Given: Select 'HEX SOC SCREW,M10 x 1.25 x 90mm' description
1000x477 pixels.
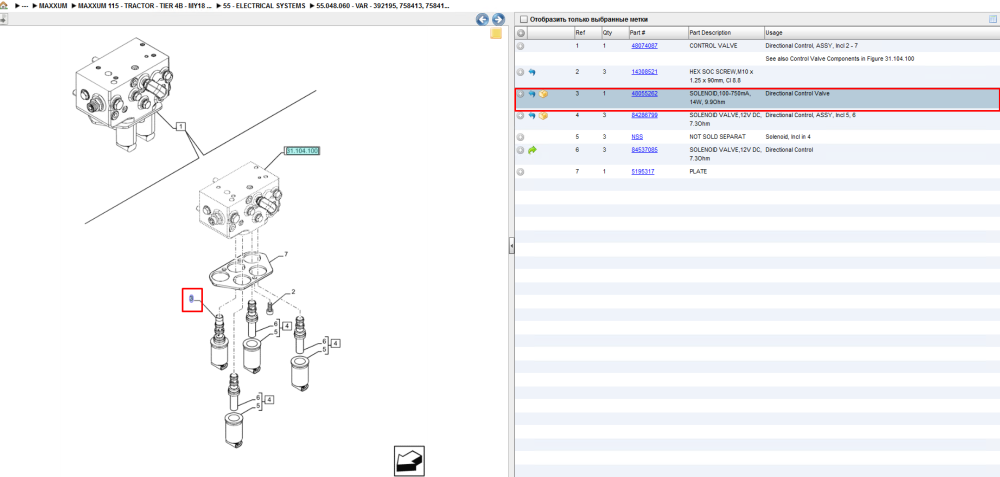Looking at the screenshot, I should [x=721, y=76].
